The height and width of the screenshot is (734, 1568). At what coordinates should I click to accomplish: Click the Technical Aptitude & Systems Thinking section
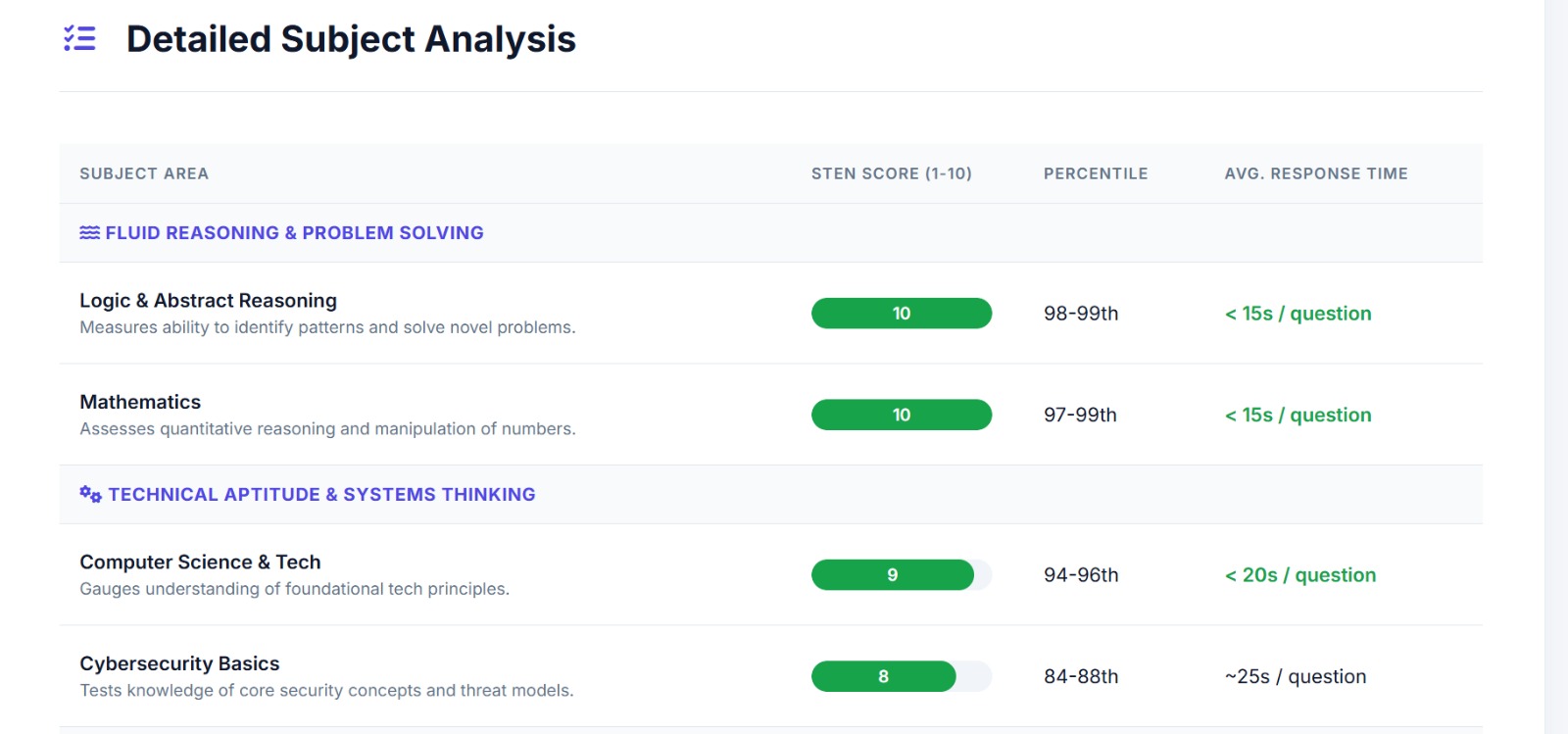click(x=321, y=495)
